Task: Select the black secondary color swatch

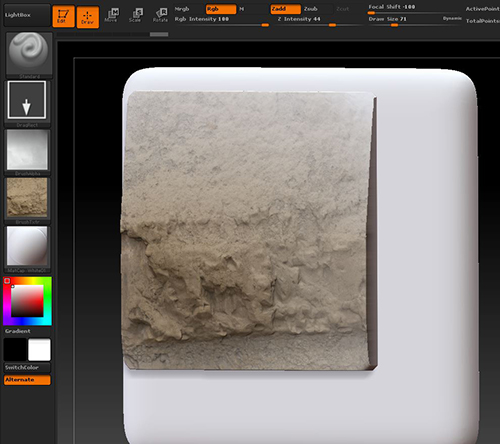Action: click(15, 350)
